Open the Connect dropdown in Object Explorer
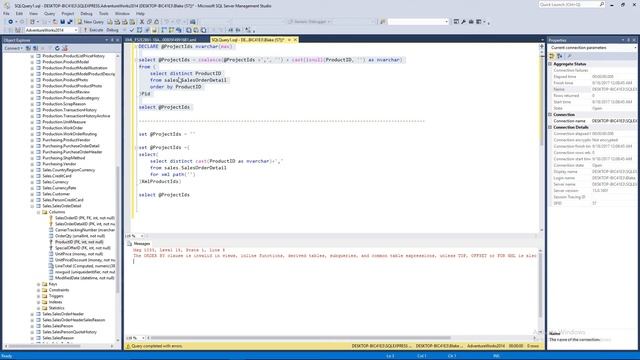The image size is (640, 360). point(13,48)
